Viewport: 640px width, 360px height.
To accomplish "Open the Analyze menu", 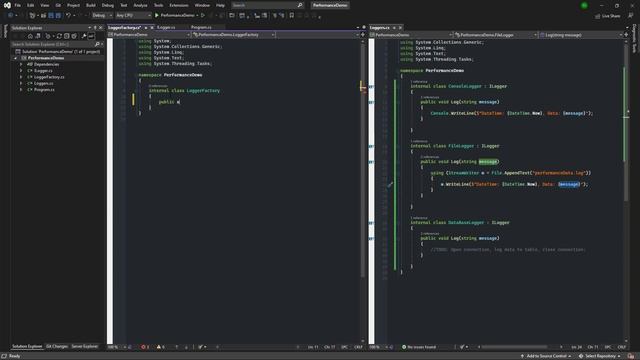I will (140, 5).
